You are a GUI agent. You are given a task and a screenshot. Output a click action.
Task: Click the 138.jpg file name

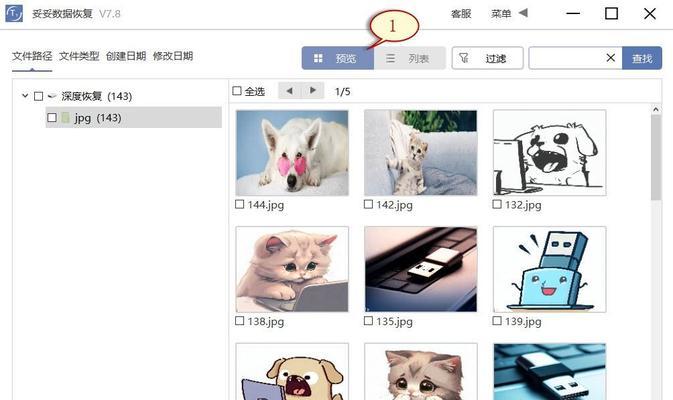pos(266,321)
